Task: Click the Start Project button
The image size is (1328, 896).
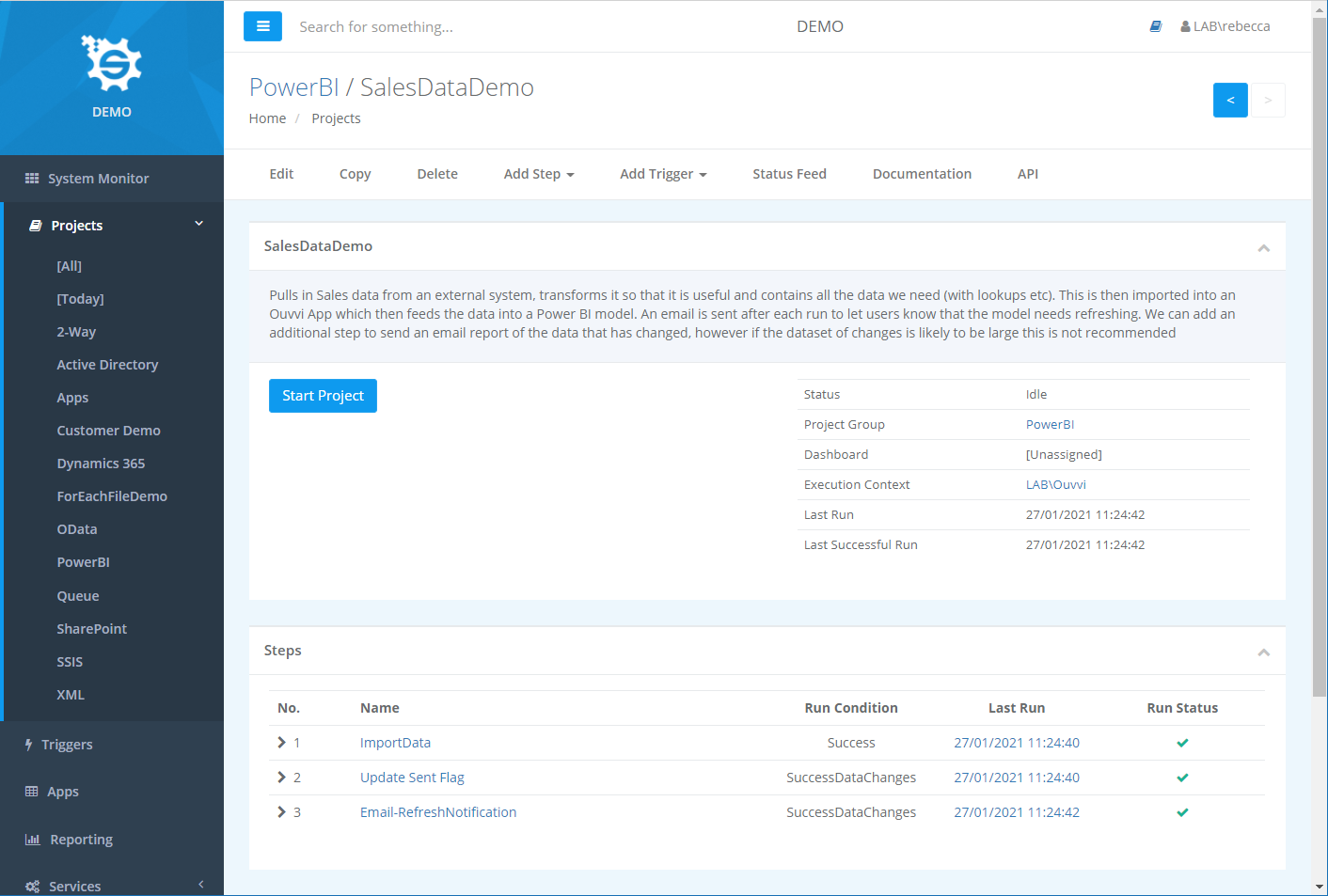Action: coord(323,396)
